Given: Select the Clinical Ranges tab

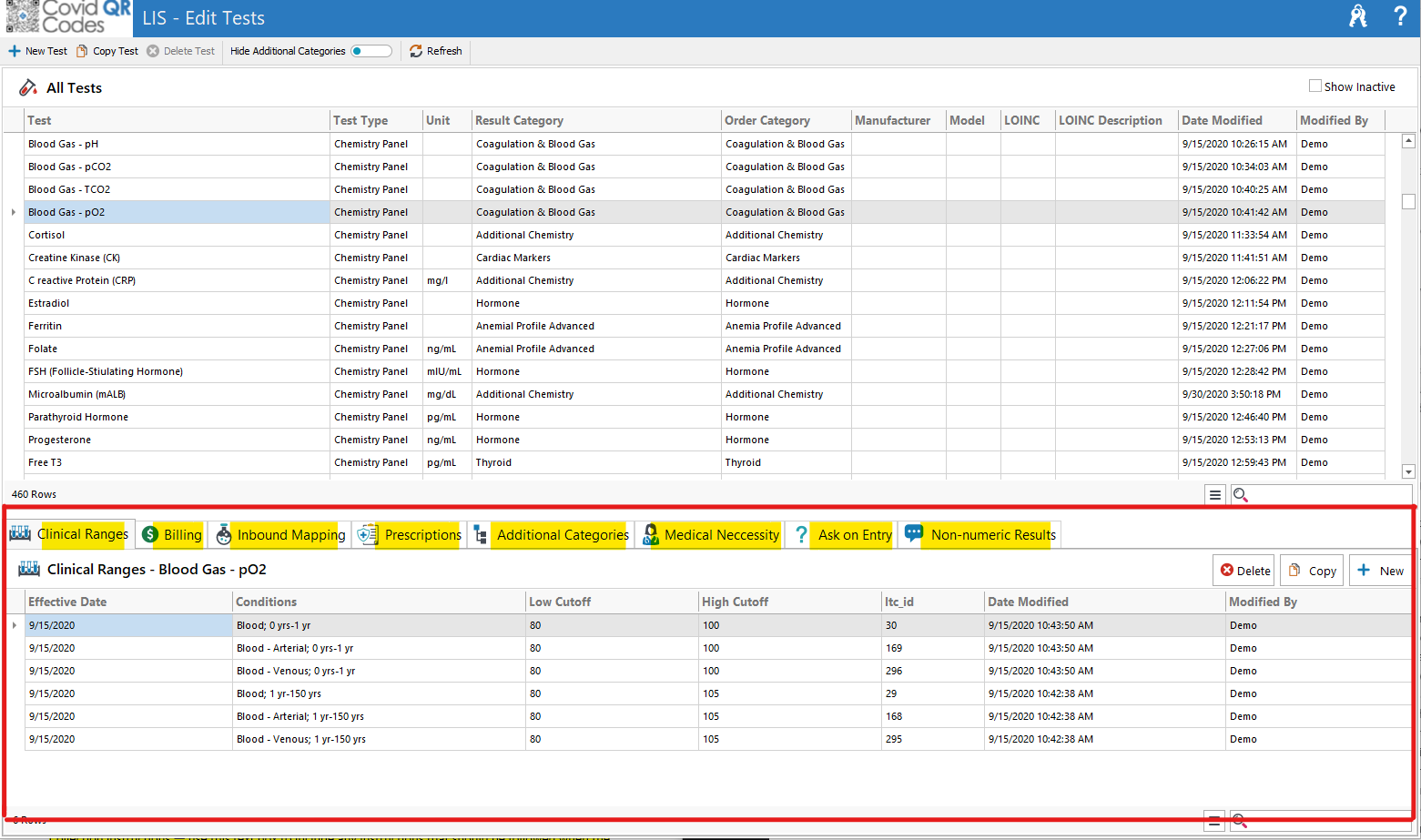Looking at the screenshot, I should tap(69, 534).
